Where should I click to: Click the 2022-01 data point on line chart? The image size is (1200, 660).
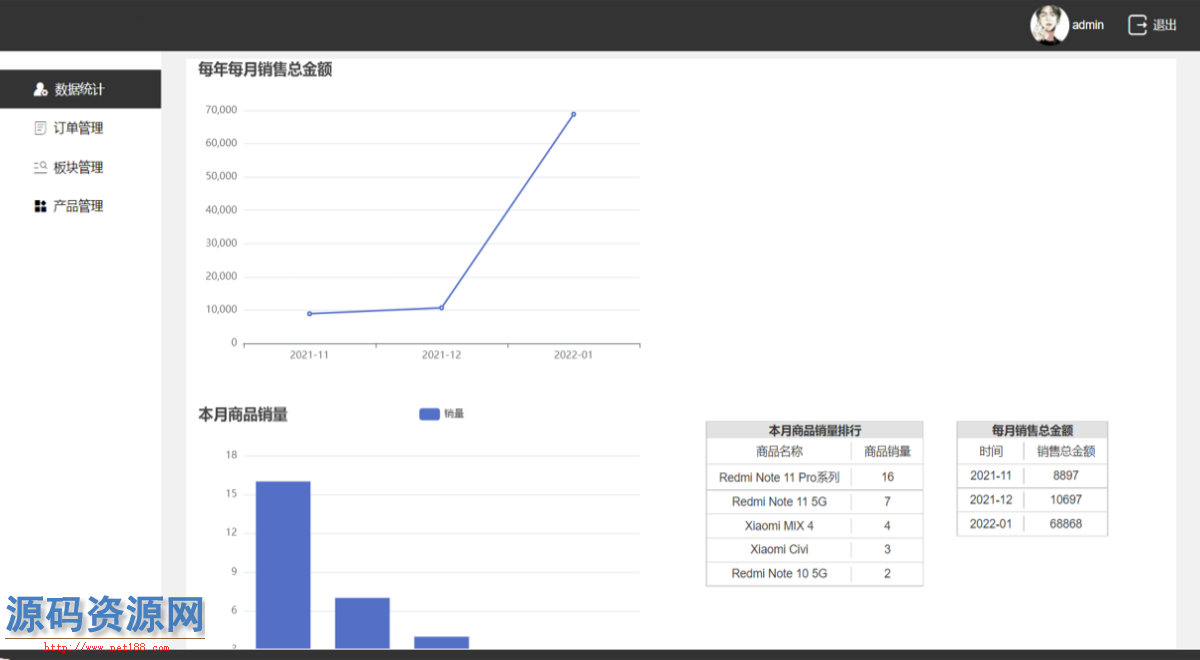pyautogui.click(x=573, y=114)
